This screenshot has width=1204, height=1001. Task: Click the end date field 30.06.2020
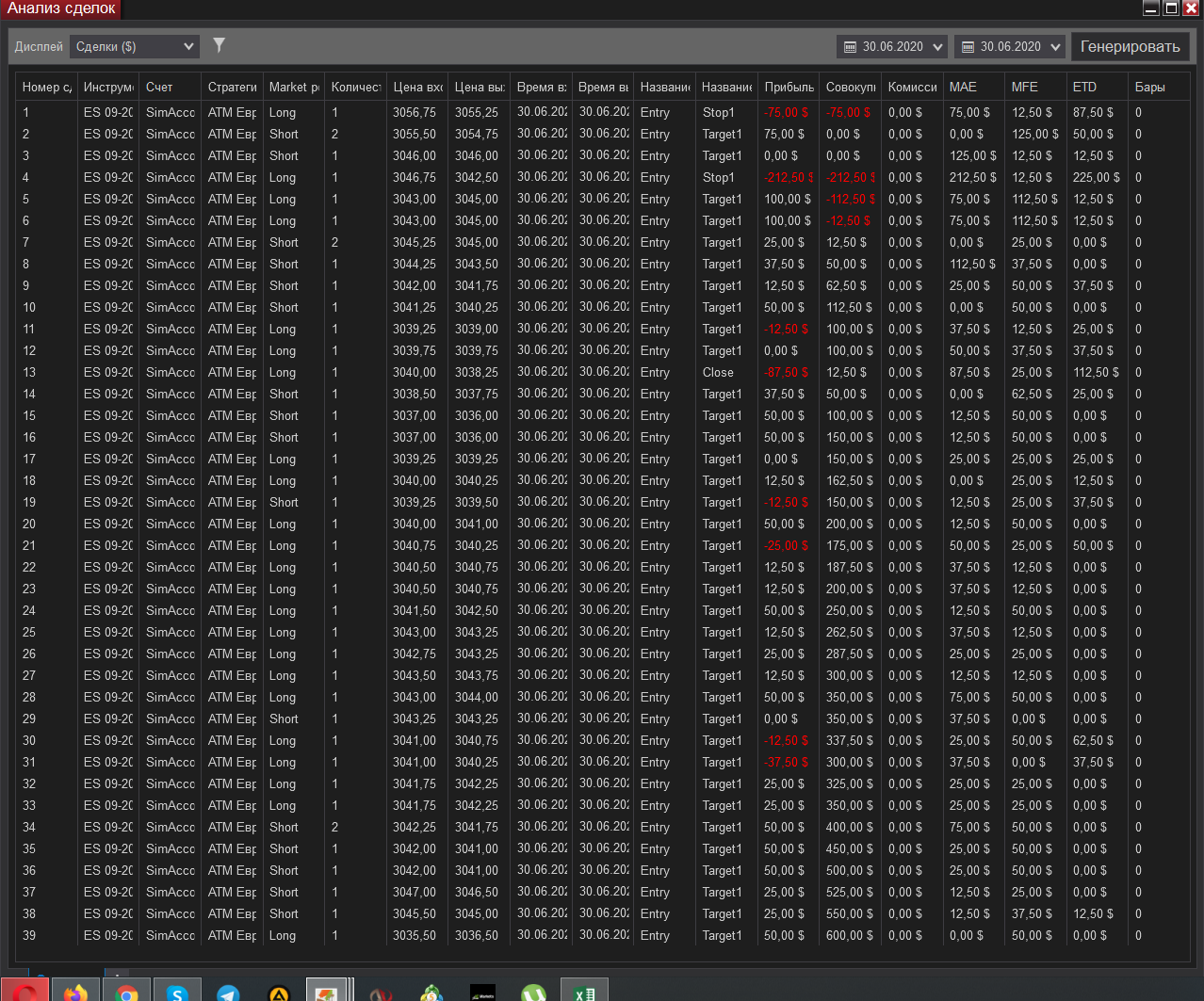pyautogui.click(x=1011, y=47)
